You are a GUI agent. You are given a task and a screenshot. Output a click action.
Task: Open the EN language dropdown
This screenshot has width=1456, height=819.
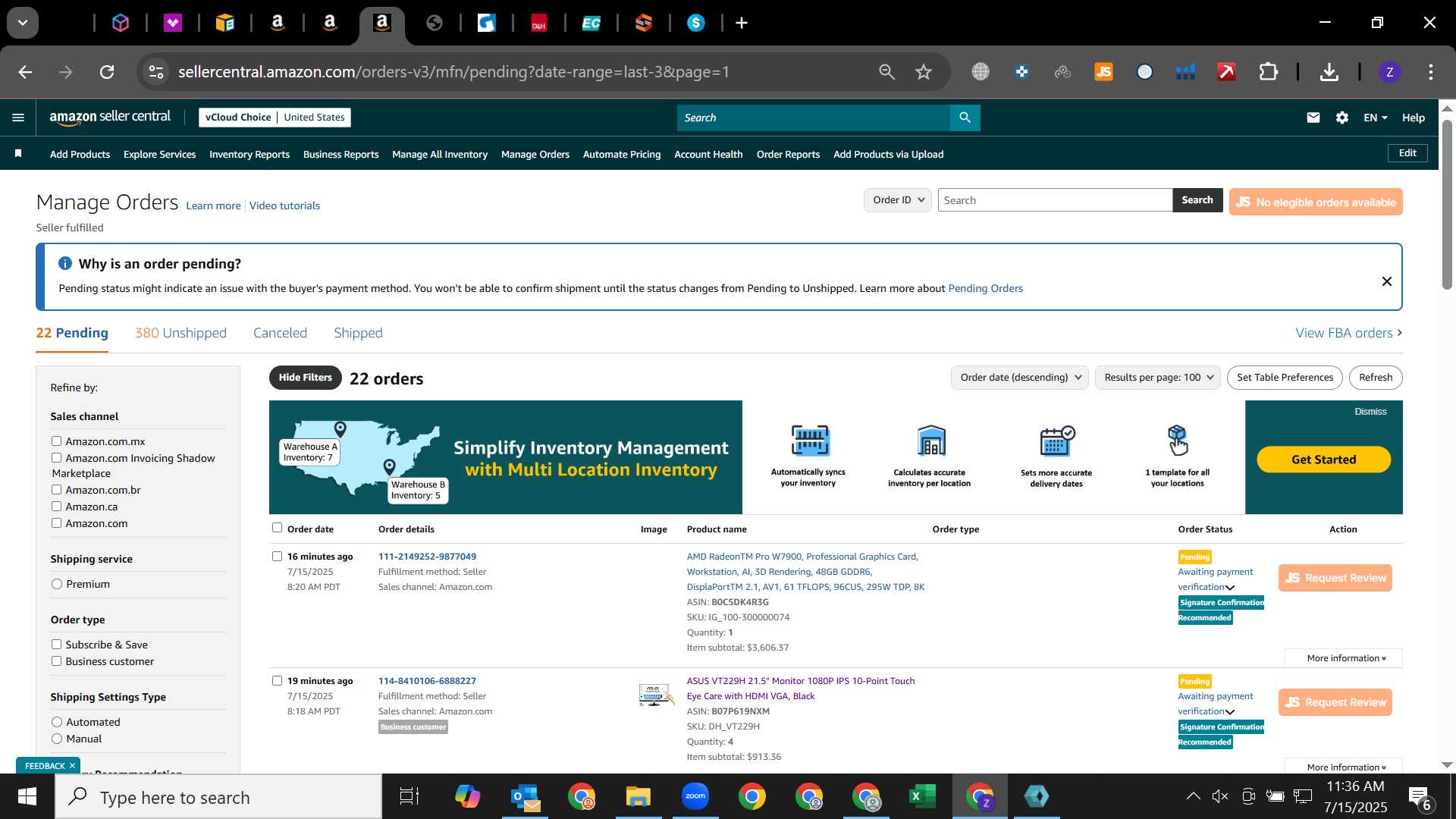coord(1375,118)
